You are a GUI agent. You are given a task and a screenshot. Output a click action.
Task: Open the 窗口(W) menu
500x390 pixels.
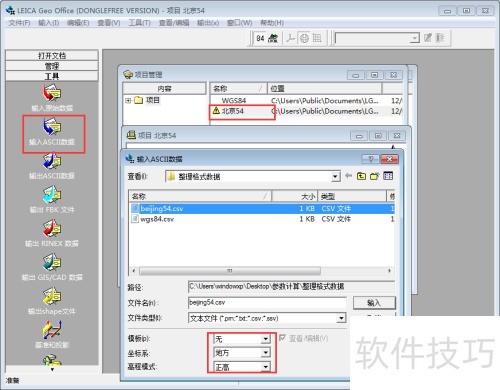click(x=239, y=23)
